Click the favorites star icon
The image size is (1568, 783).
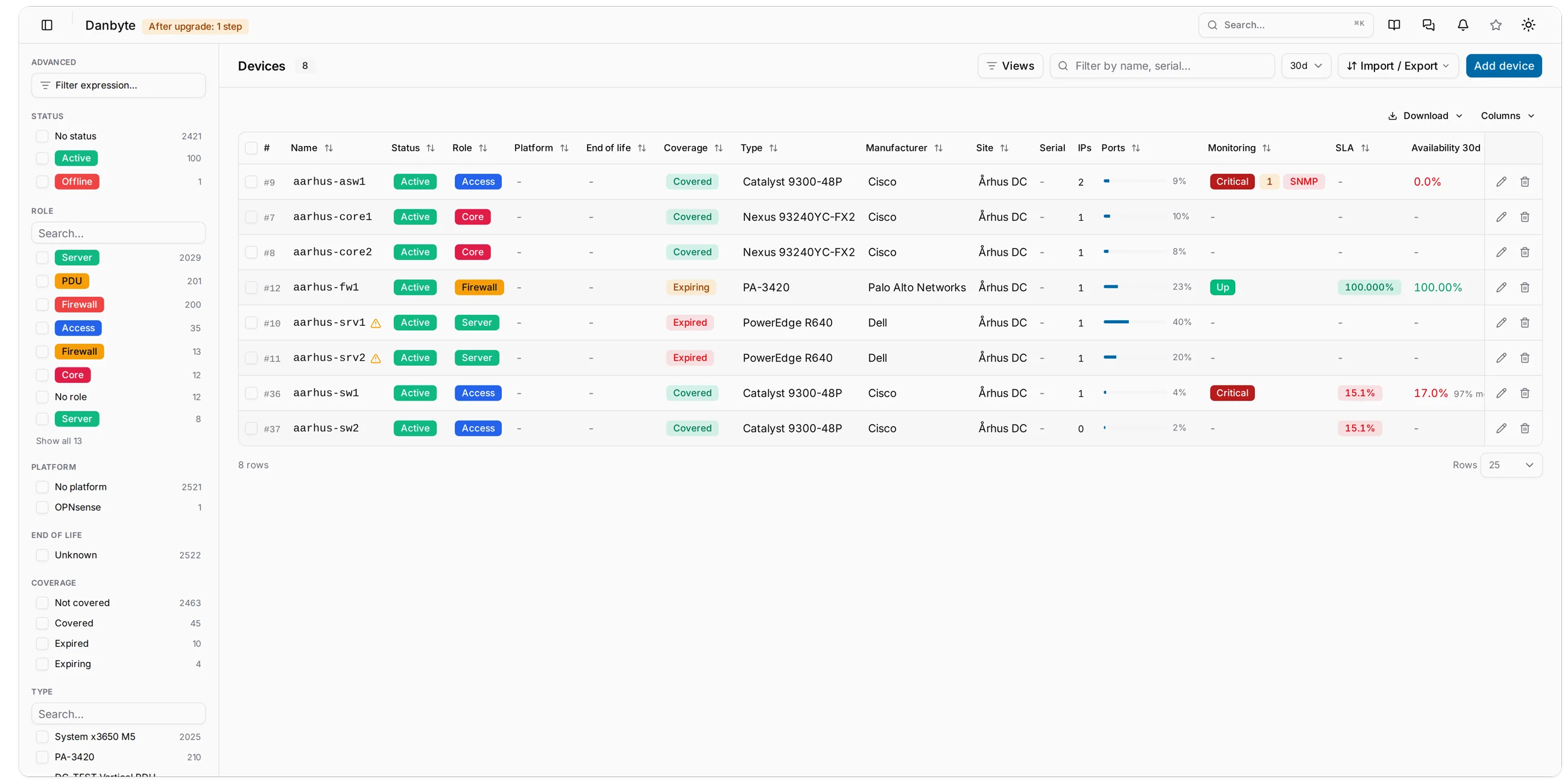pyautogui.click(x=1496, y=25)
